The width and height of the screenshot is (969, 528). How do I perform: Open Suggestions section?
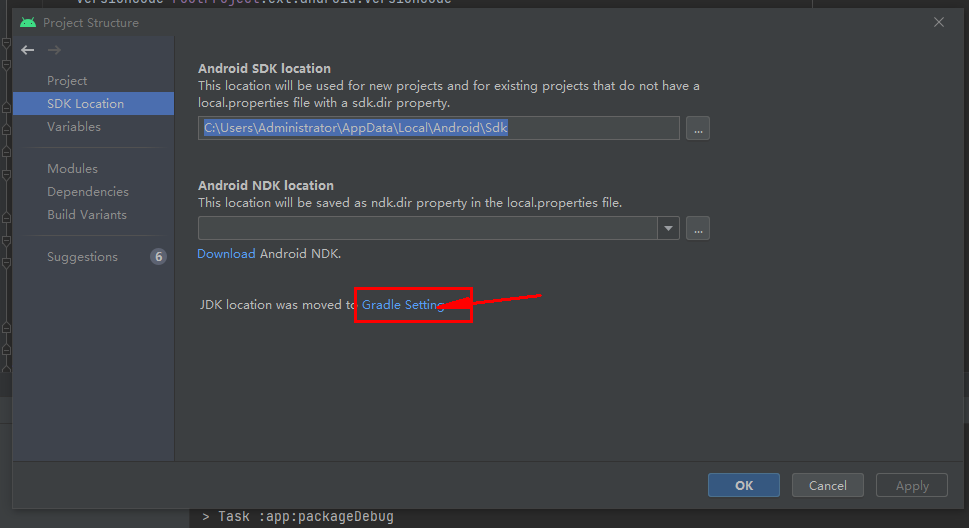[82, 257]
